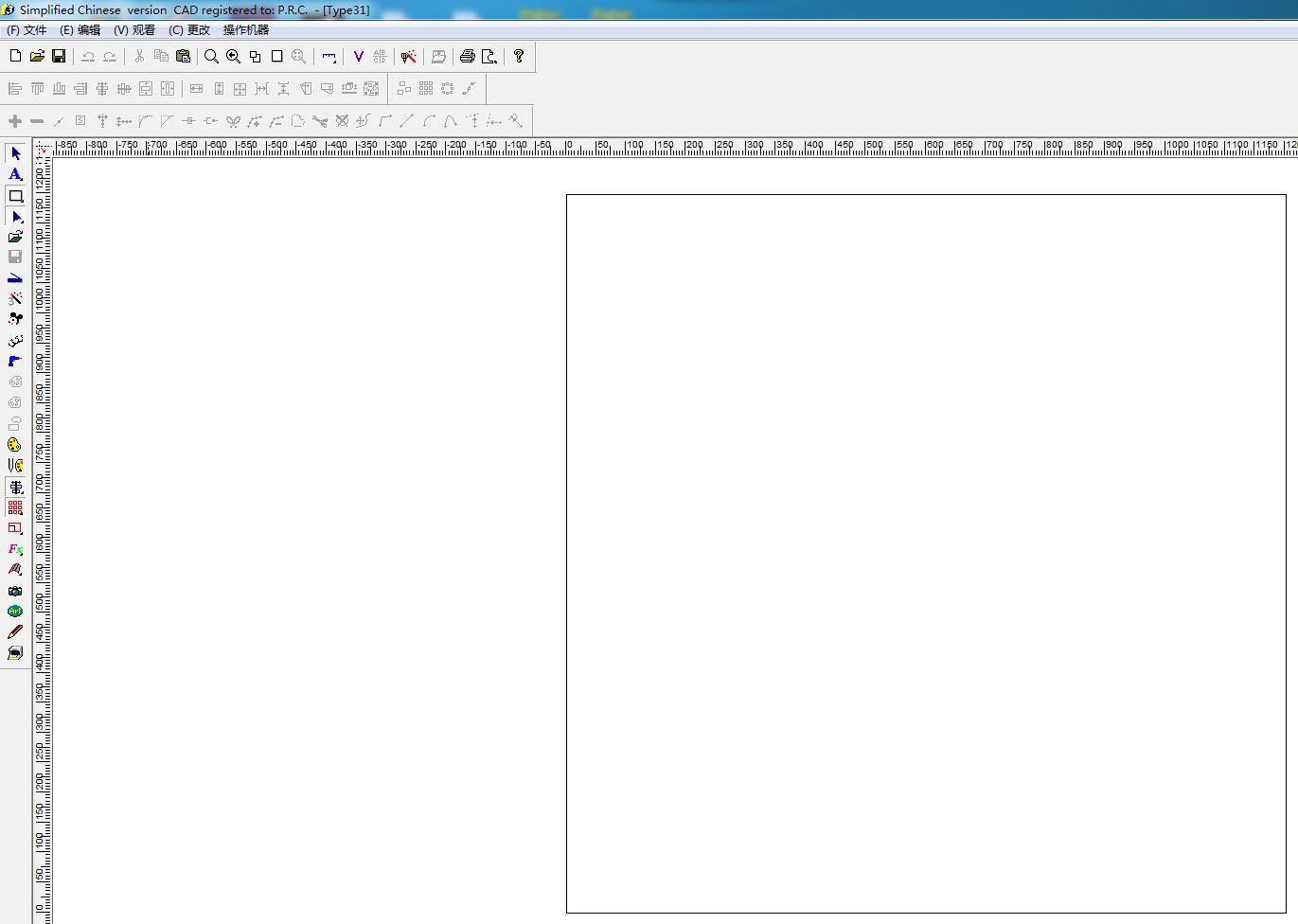Click the camera icon in sidebar
The height and width of the screenshot is (924, 1298).
click(x=15, y=591)
